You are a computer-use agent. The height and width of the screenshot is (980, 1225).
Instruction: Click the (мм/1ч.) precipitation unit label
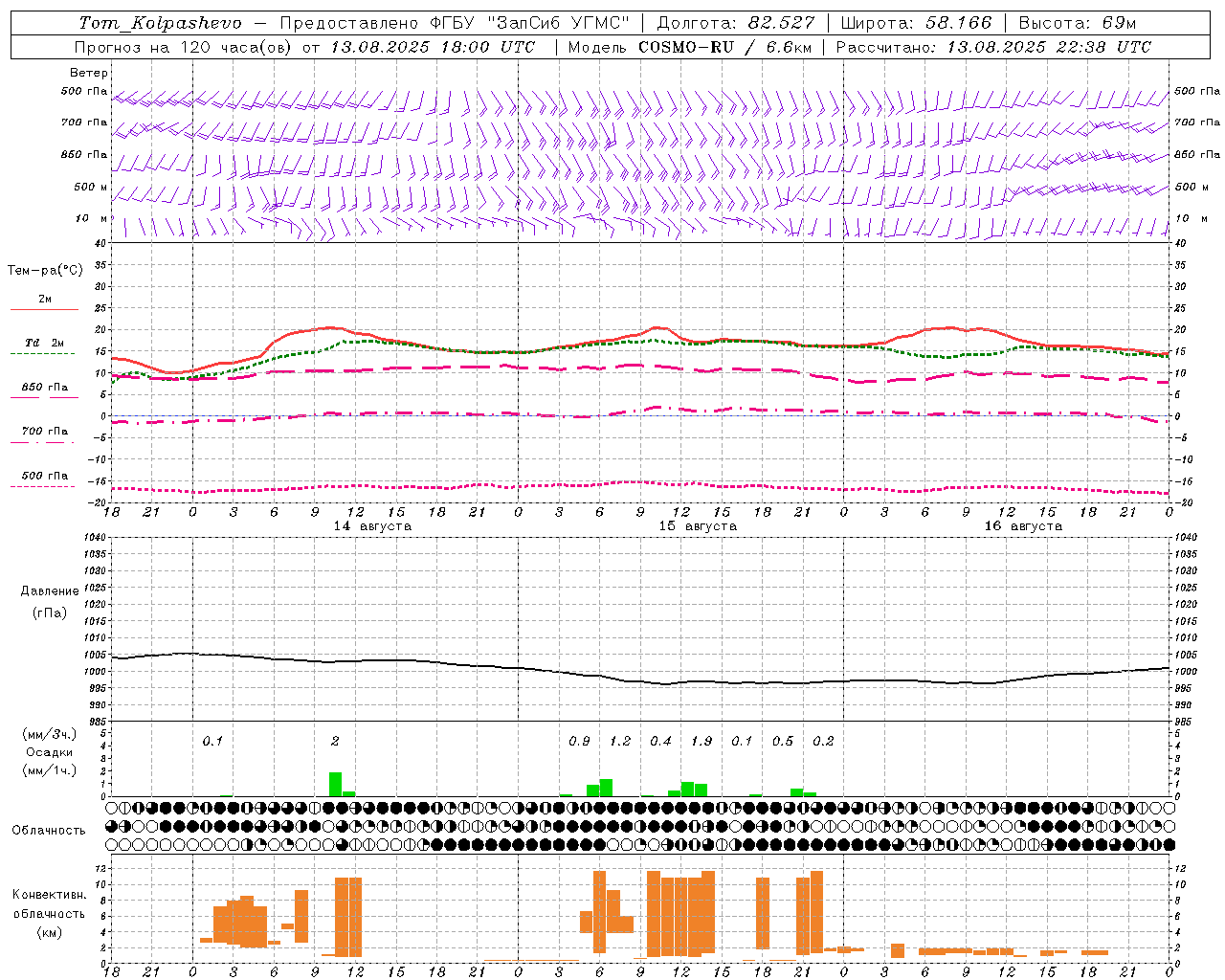pos(50,770)
